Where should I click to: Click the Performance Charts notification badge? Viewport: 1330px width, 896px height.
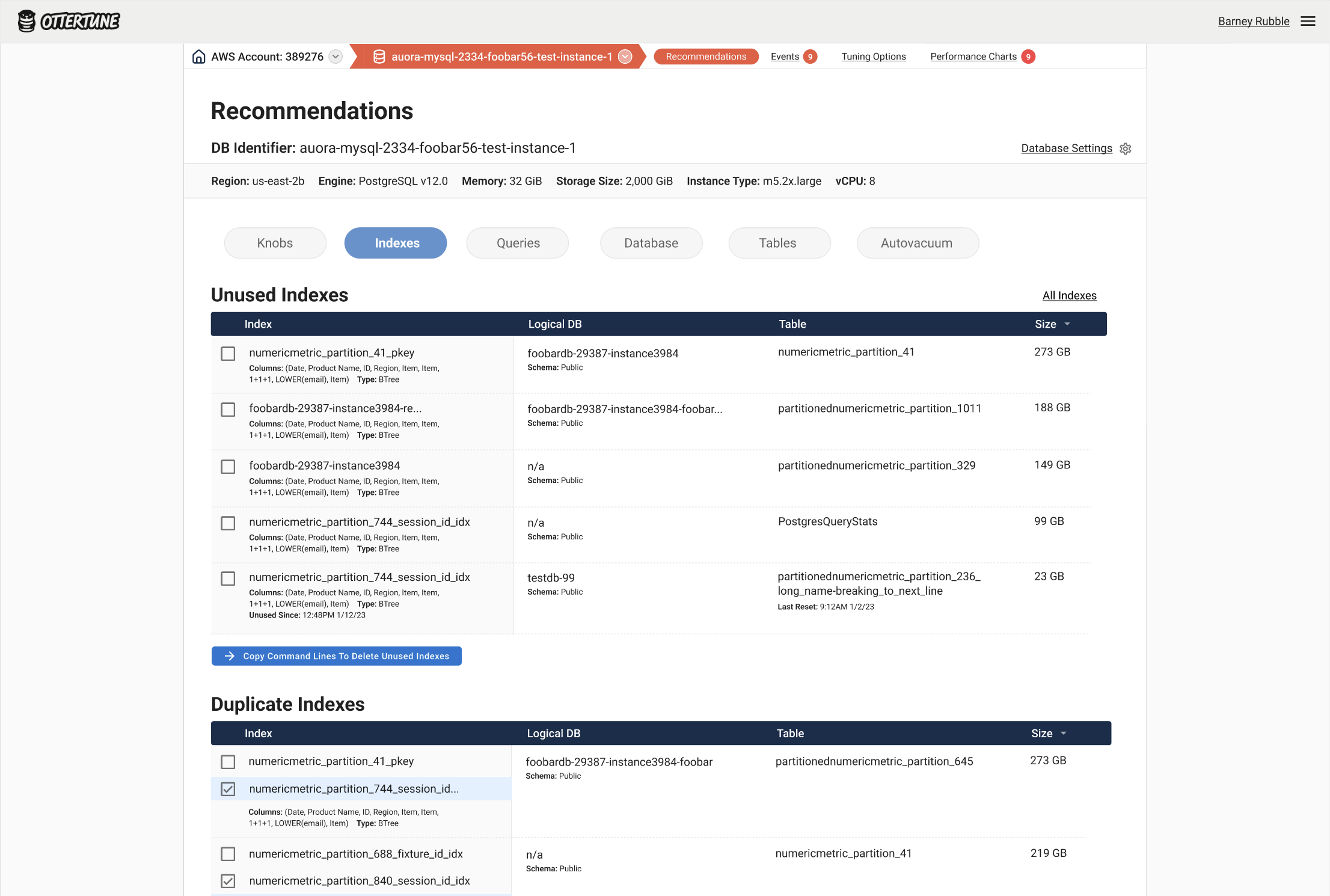point(1028,57)
